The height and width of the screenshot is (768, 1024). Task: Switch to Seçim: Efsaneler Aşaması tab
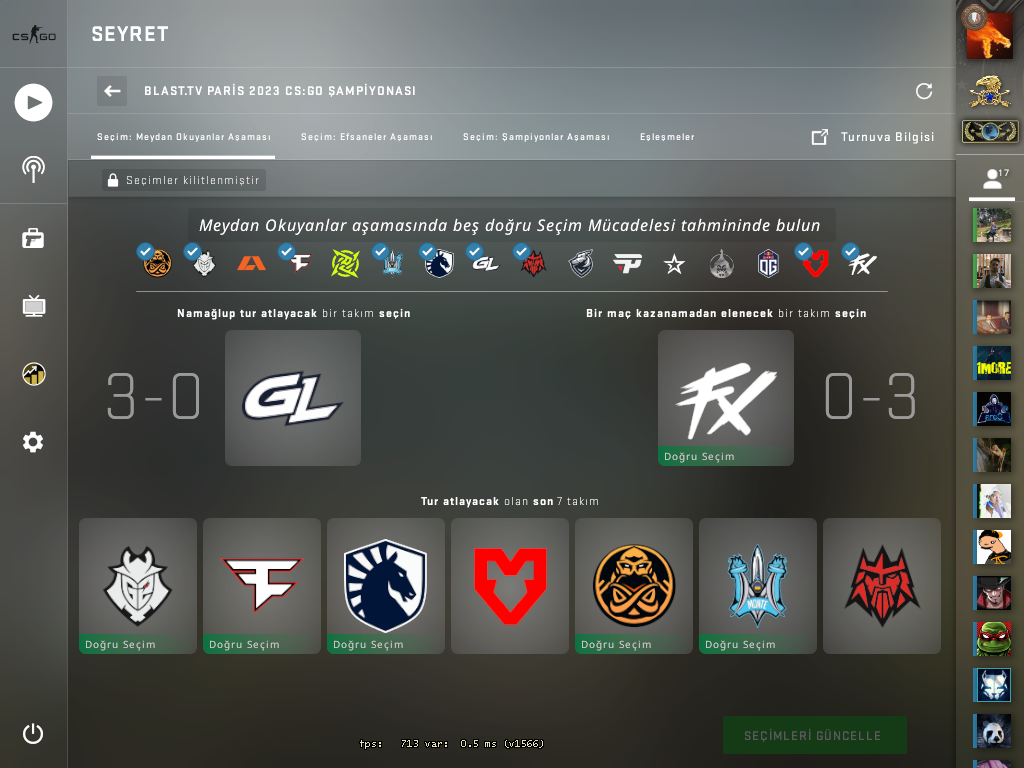[x=367, y=137]
